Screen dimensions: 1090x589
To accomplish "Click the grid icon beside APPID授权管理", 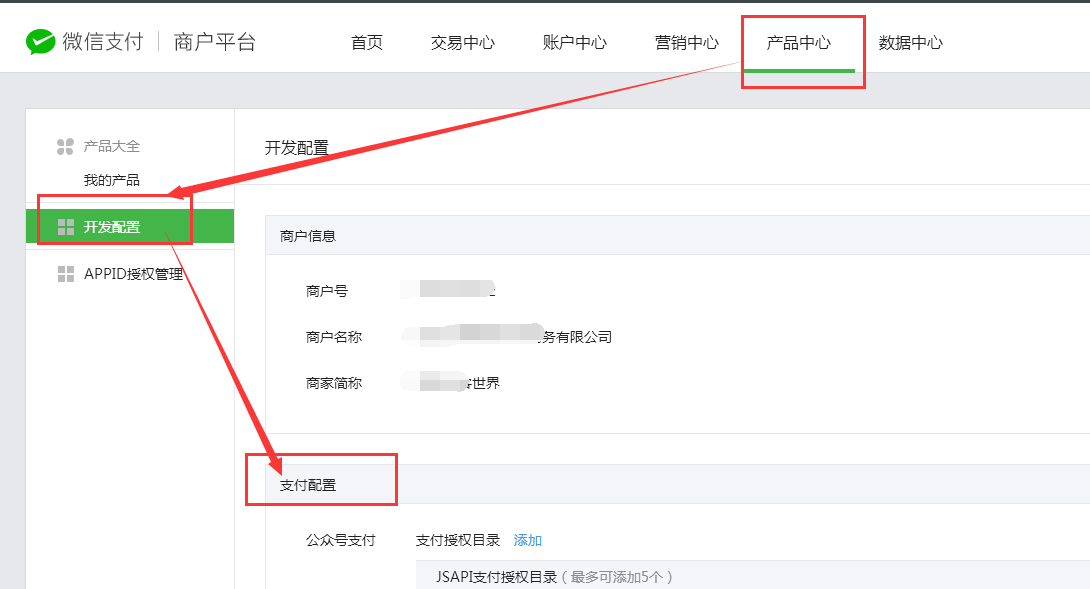I will [66, 274].
